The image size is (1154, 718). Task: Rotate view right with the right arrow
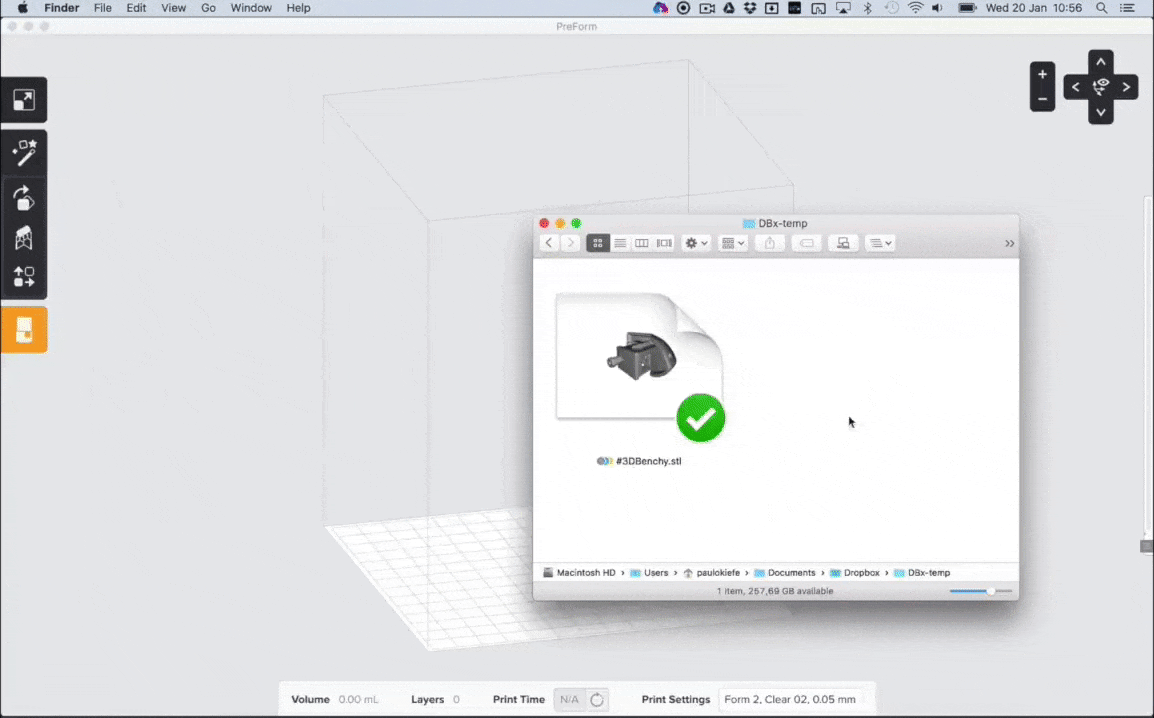click(x=1126, y=87)
